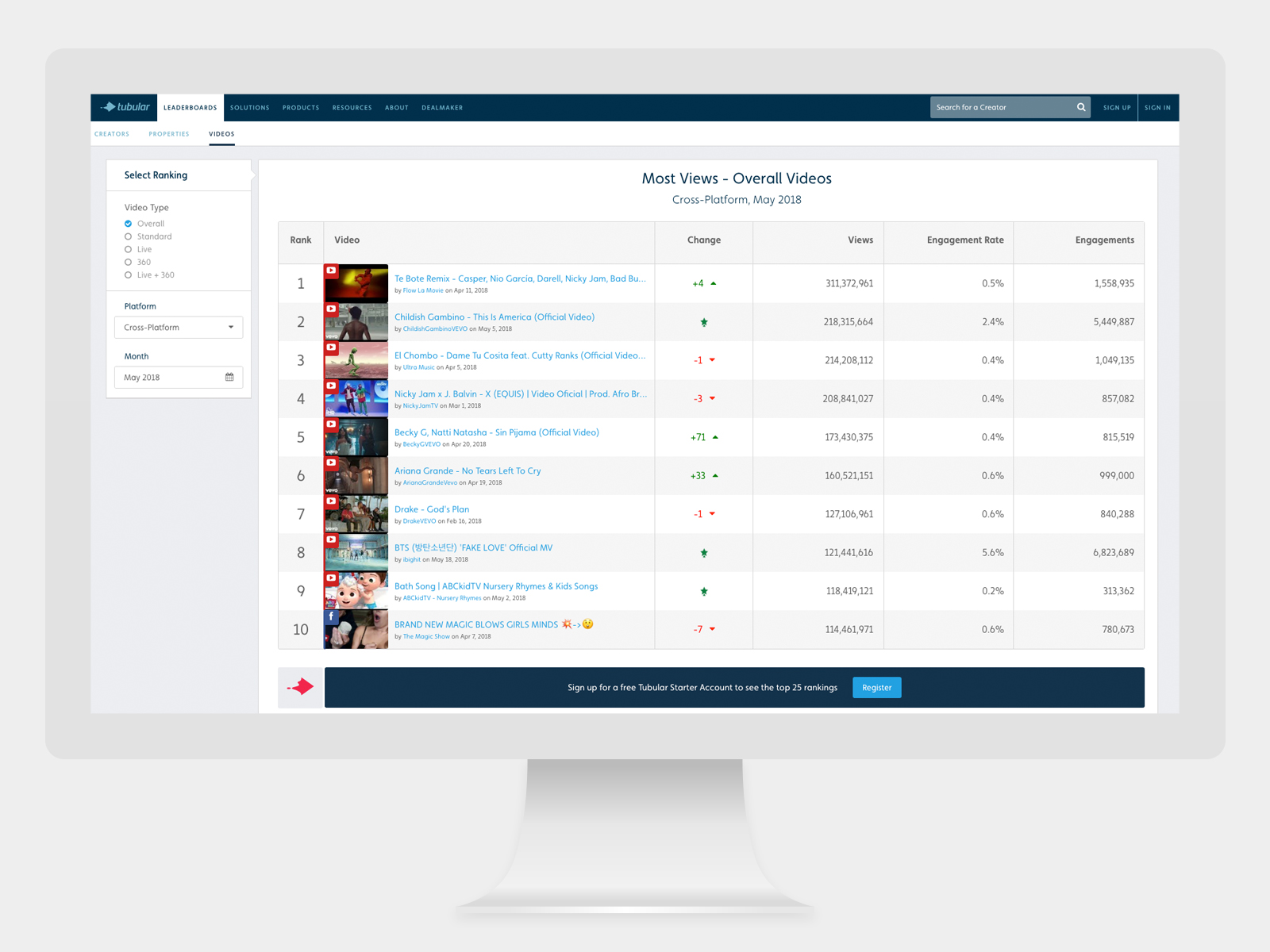
Task: Click the ChildishGambinoVEVO creator link
Action: [x=435, y=328]
